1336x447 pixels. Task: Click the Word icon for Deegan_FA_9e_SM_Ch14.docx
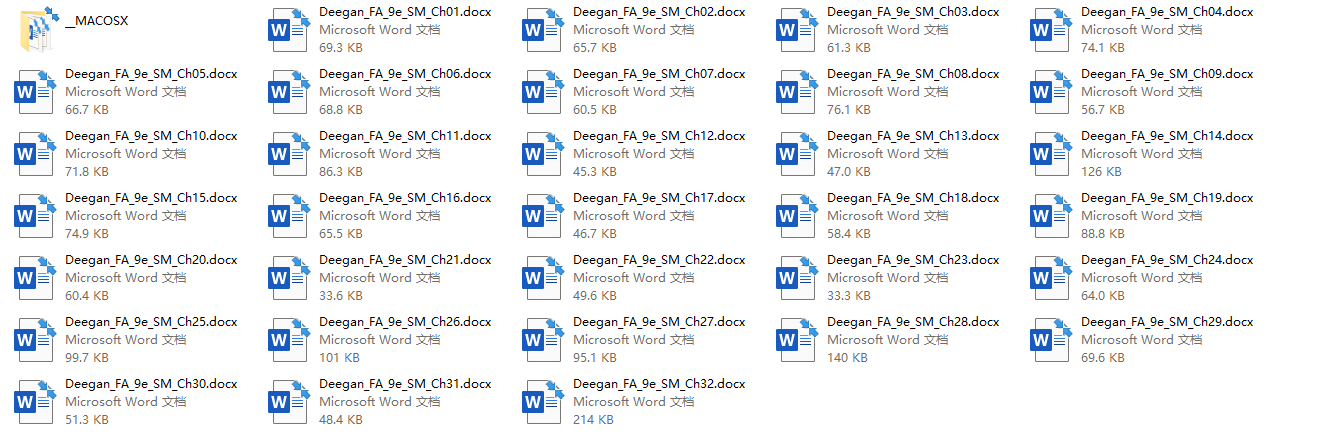coord(1051,154)
